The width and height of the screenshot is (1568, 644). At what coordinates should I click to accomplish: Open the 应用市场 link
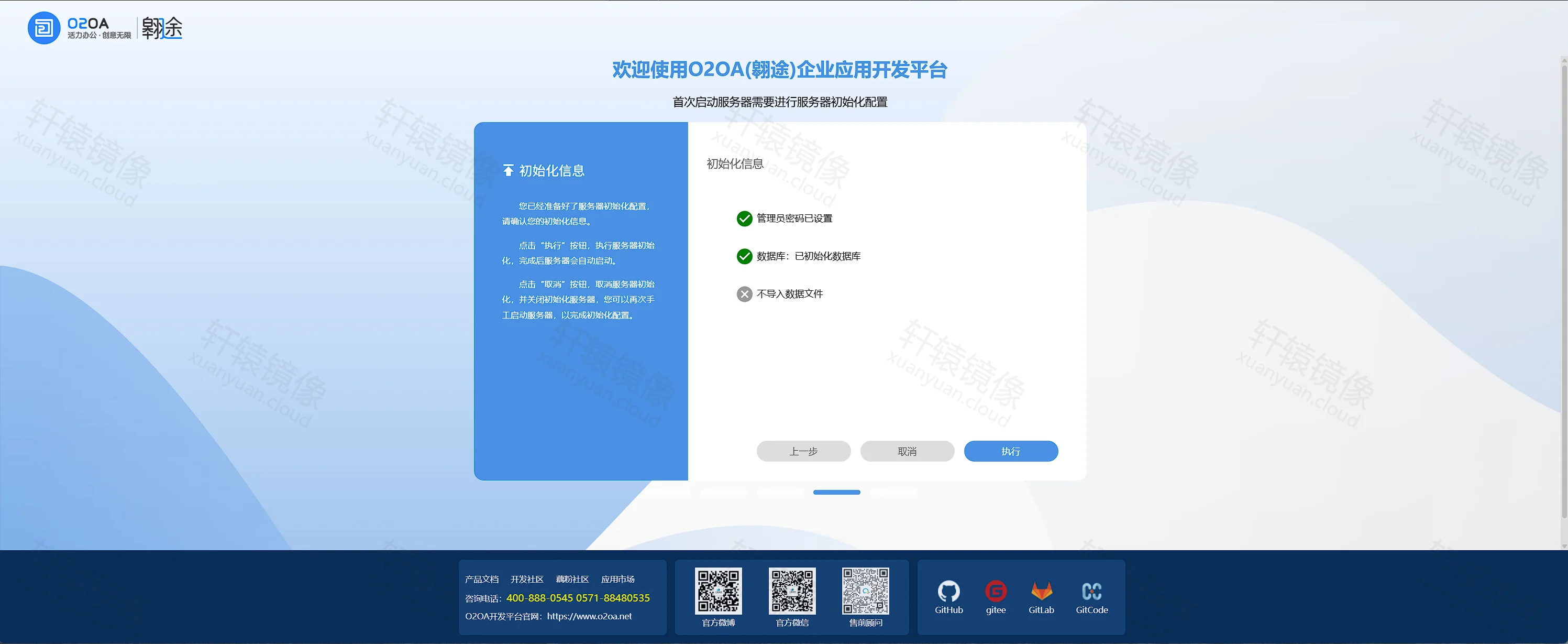(x=618, y=580)
